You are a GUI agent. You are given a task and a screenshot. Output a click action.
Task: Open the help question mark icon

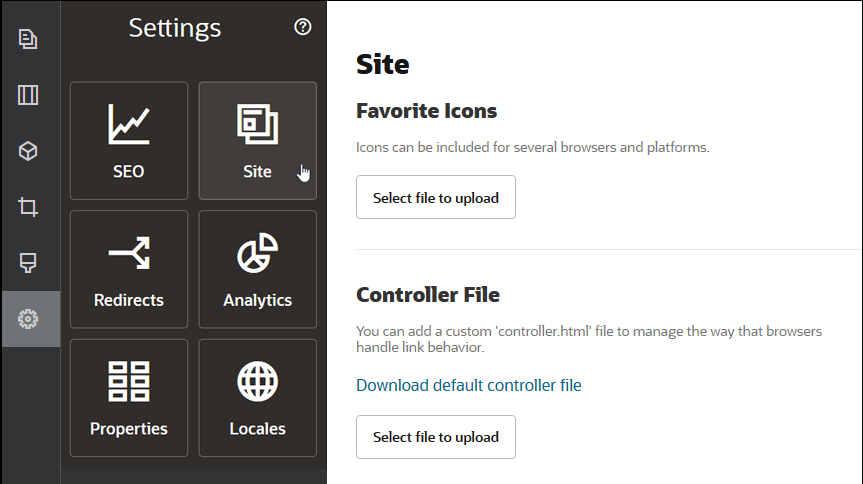click(303, 27)
